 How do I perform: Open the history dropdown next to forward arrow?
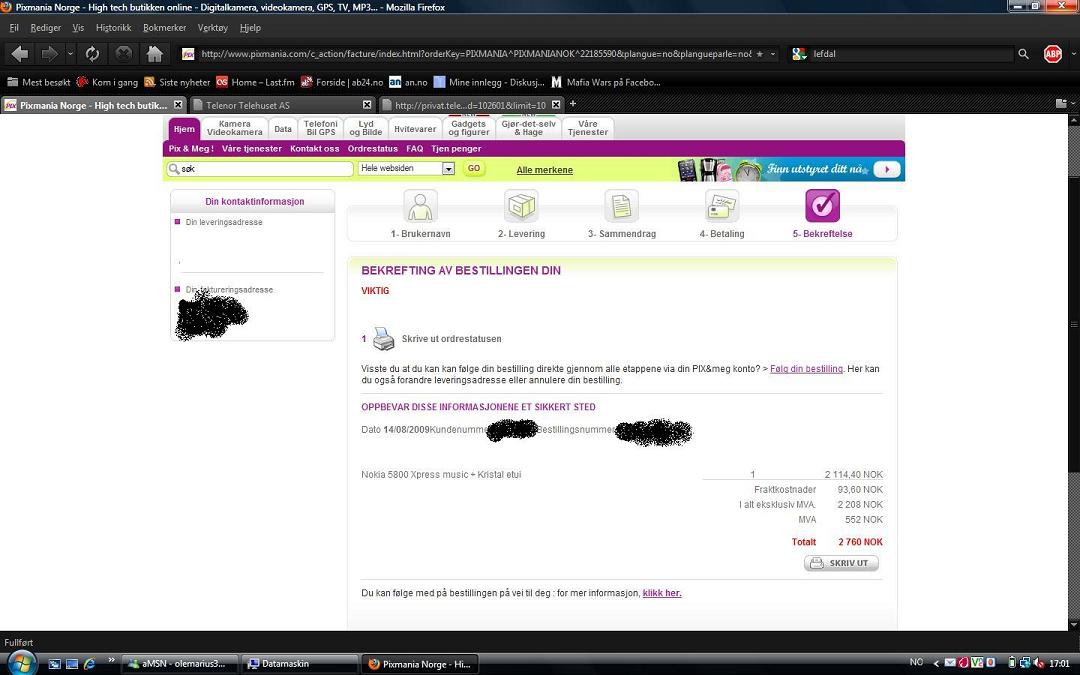70,54
